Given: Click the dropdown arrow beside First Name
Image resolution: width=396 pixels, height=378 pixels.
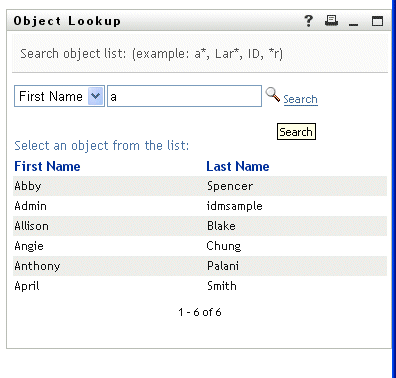Looking at the screenshot, I should 96,96.
